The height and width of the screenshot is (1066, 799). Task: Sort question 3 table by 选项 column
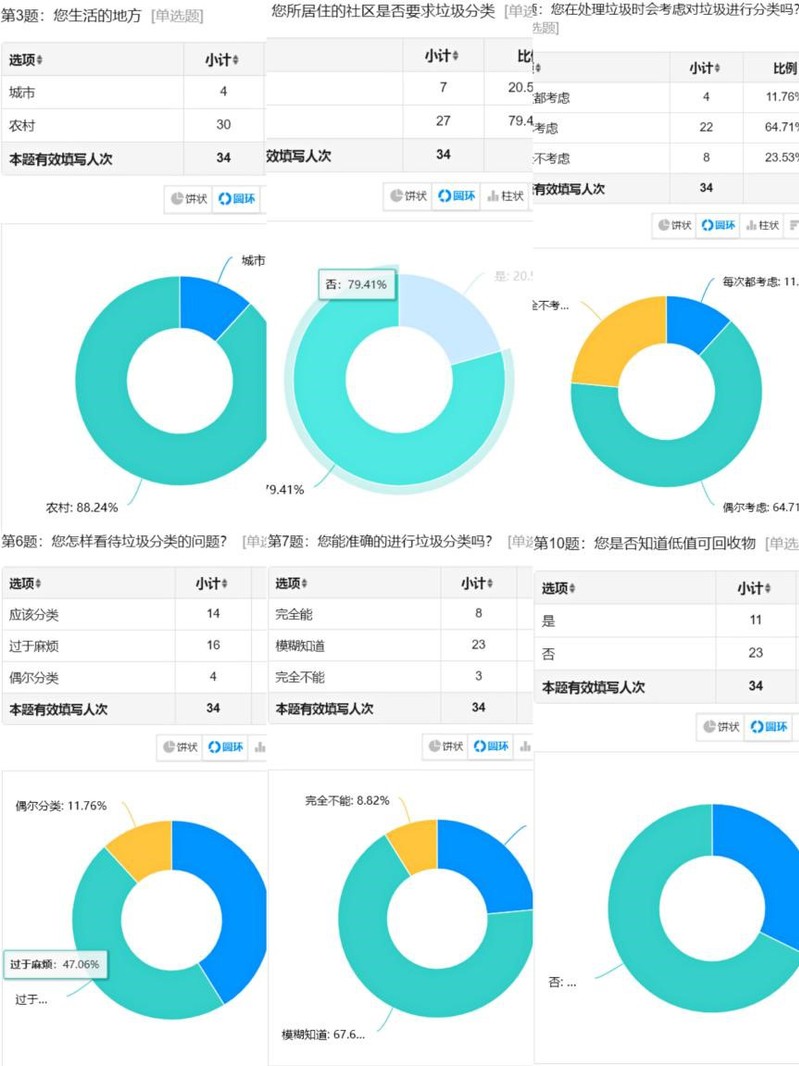pyautogui.click(x=27, y=60)
